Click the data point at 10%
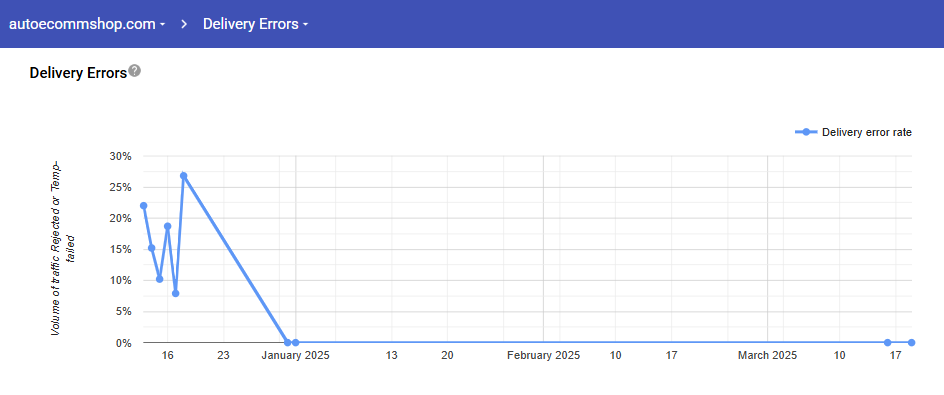Viewport: 944px width, 395px height. click(x=160, y=279)
